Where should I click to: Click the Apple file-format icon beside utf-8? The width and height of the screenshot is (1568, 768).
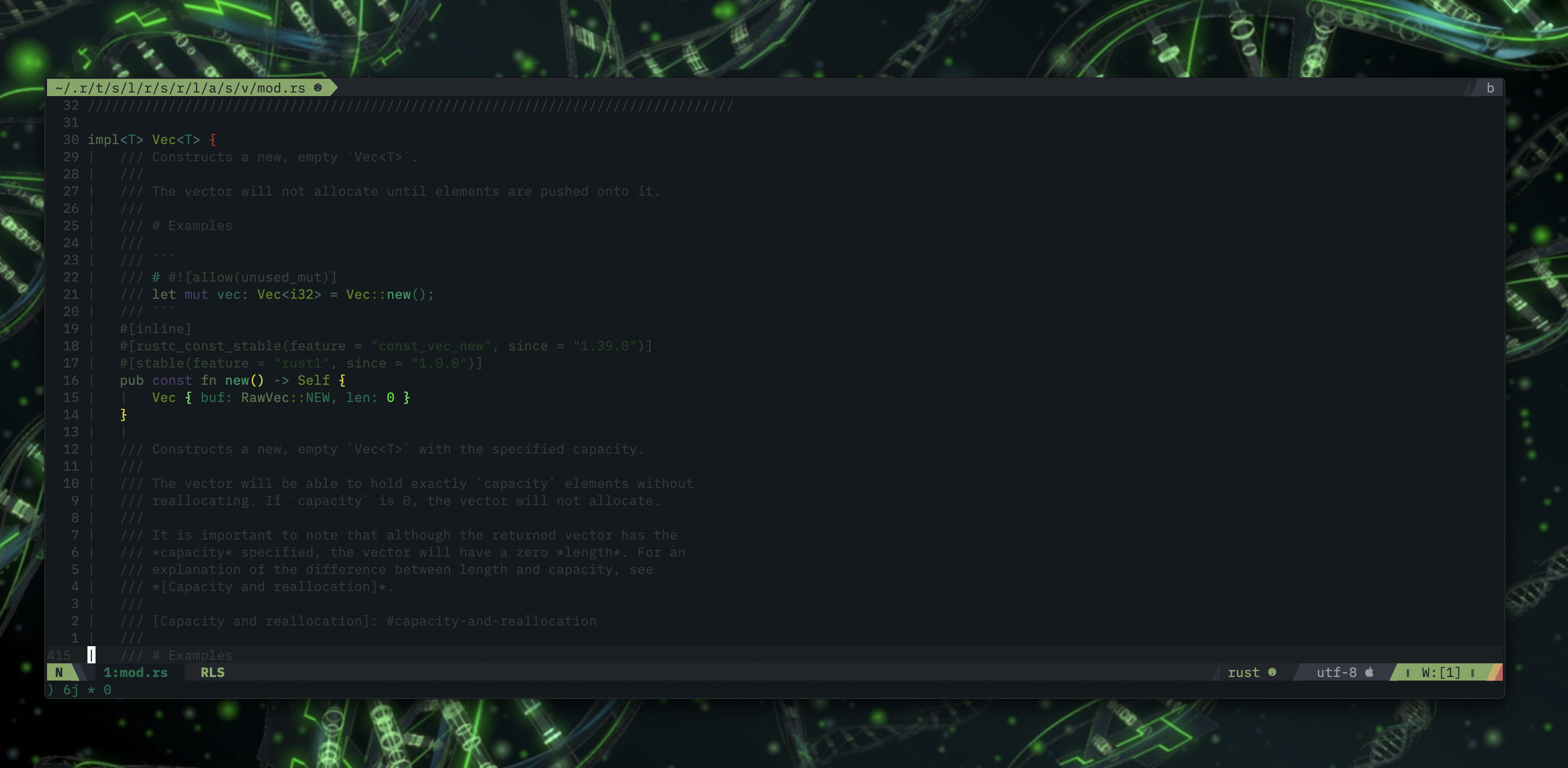(1369, 672)
